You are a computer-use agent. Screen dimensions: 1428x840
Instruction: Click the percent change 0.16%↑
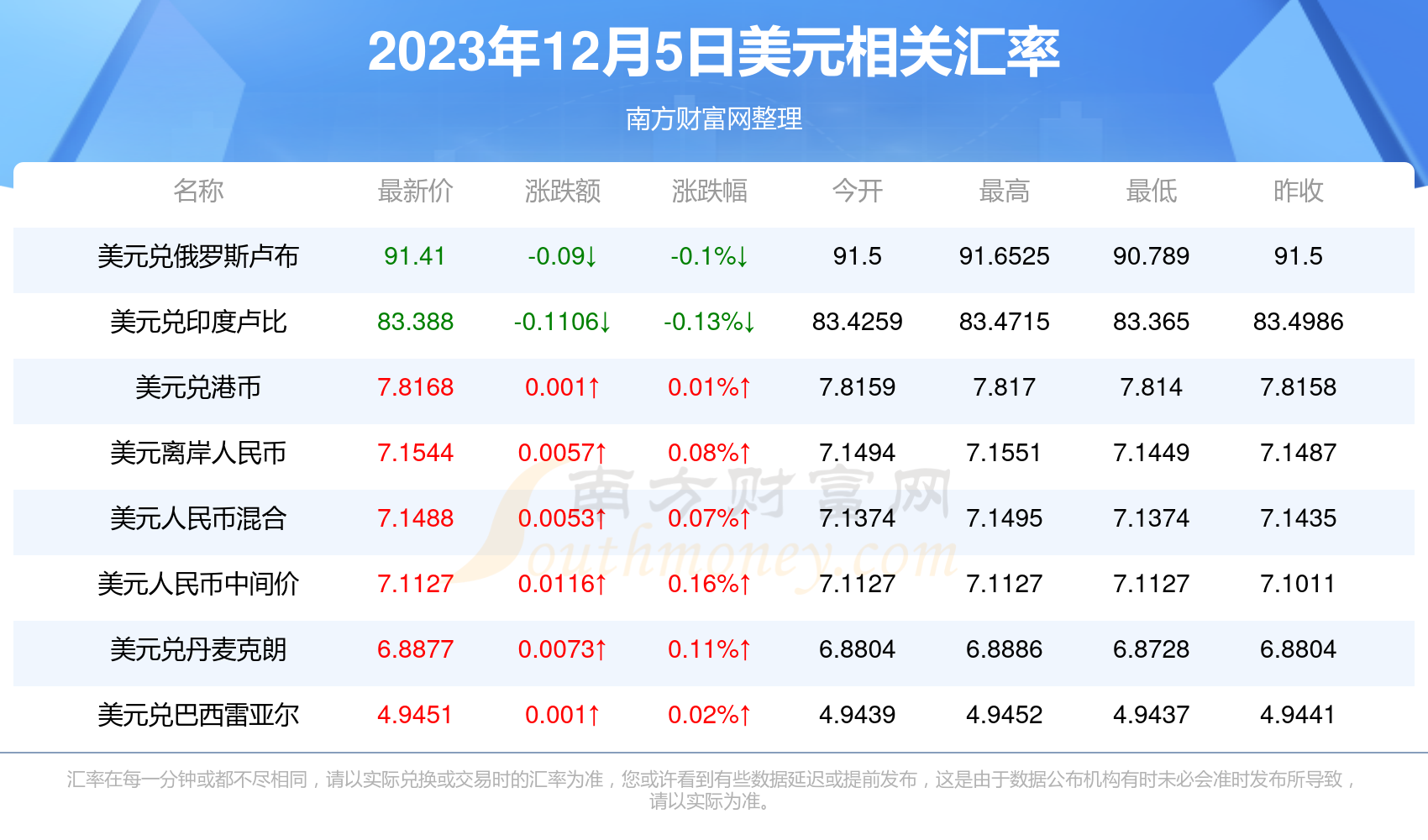pos(710,584)
